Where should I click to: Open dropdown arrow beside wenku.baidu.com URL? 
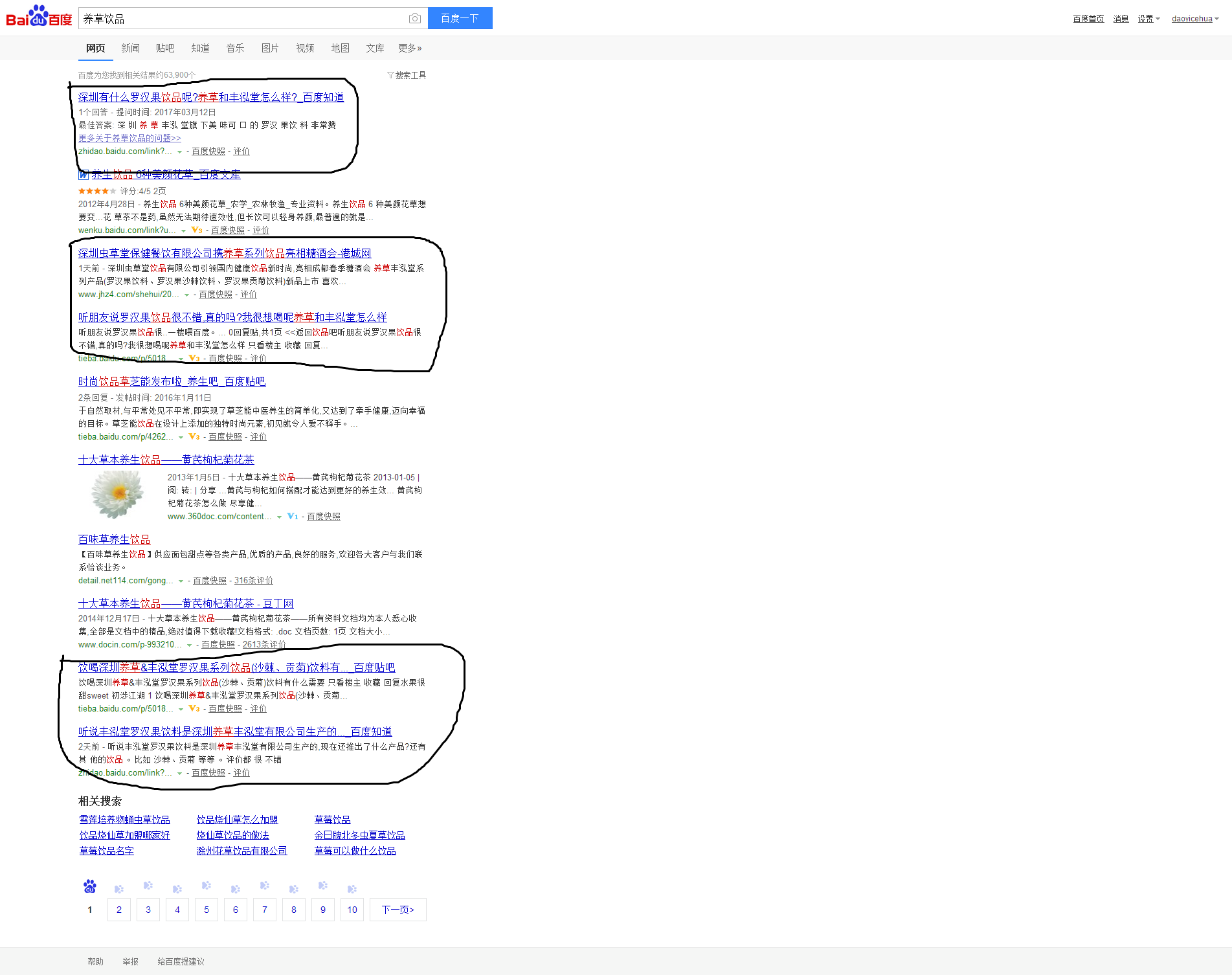(x=183, y=231)
